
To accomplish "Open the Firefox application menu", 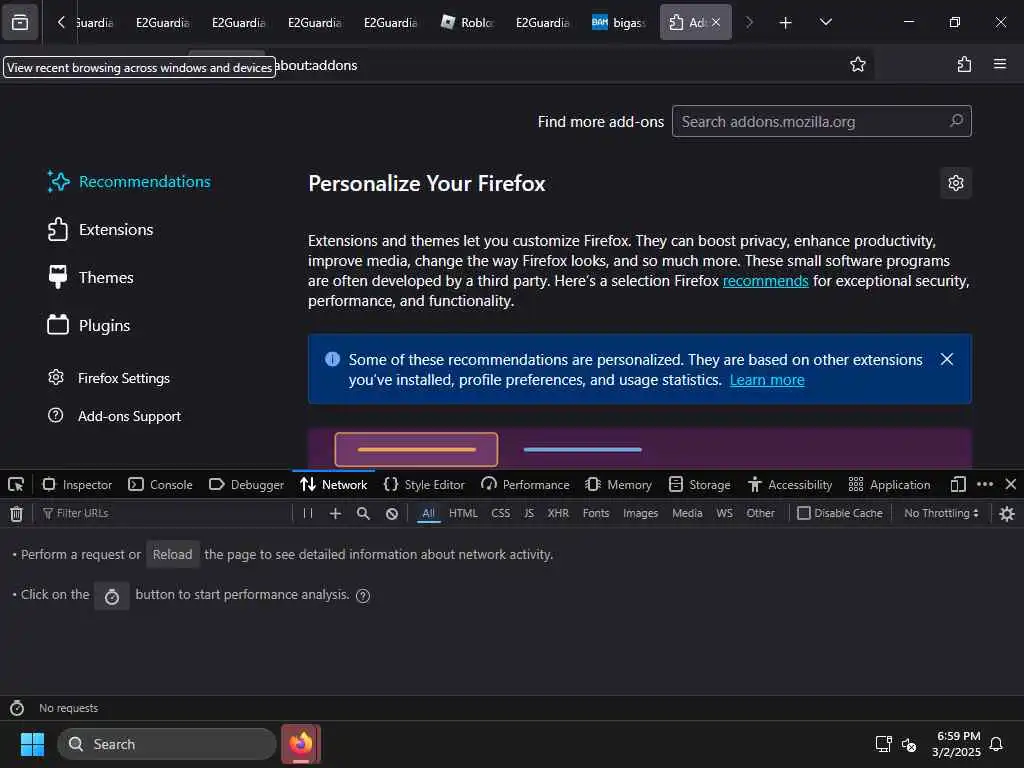I will pos(1000,64).
